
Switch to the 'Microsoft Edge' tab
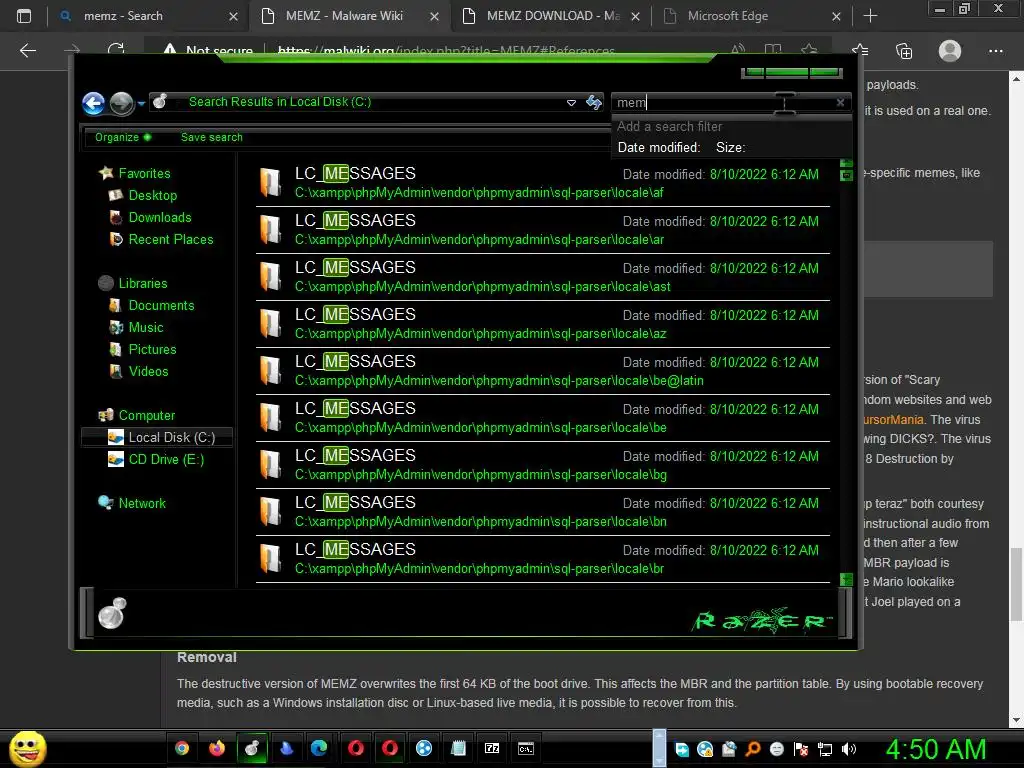(752, 16)
